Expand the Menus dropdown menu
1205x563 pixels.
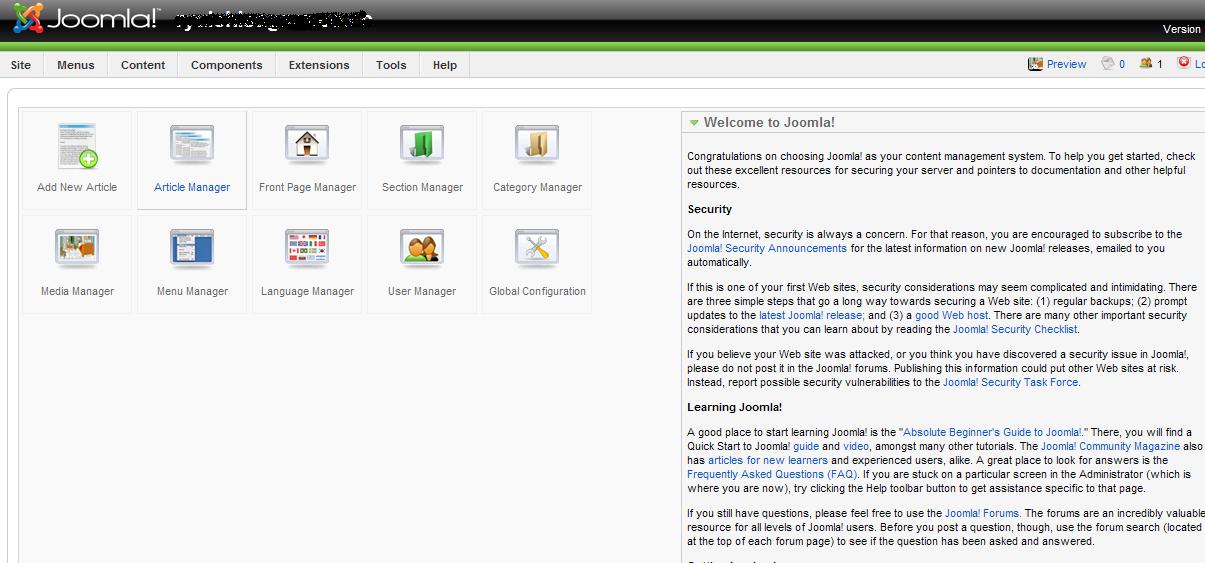point(76,65)
